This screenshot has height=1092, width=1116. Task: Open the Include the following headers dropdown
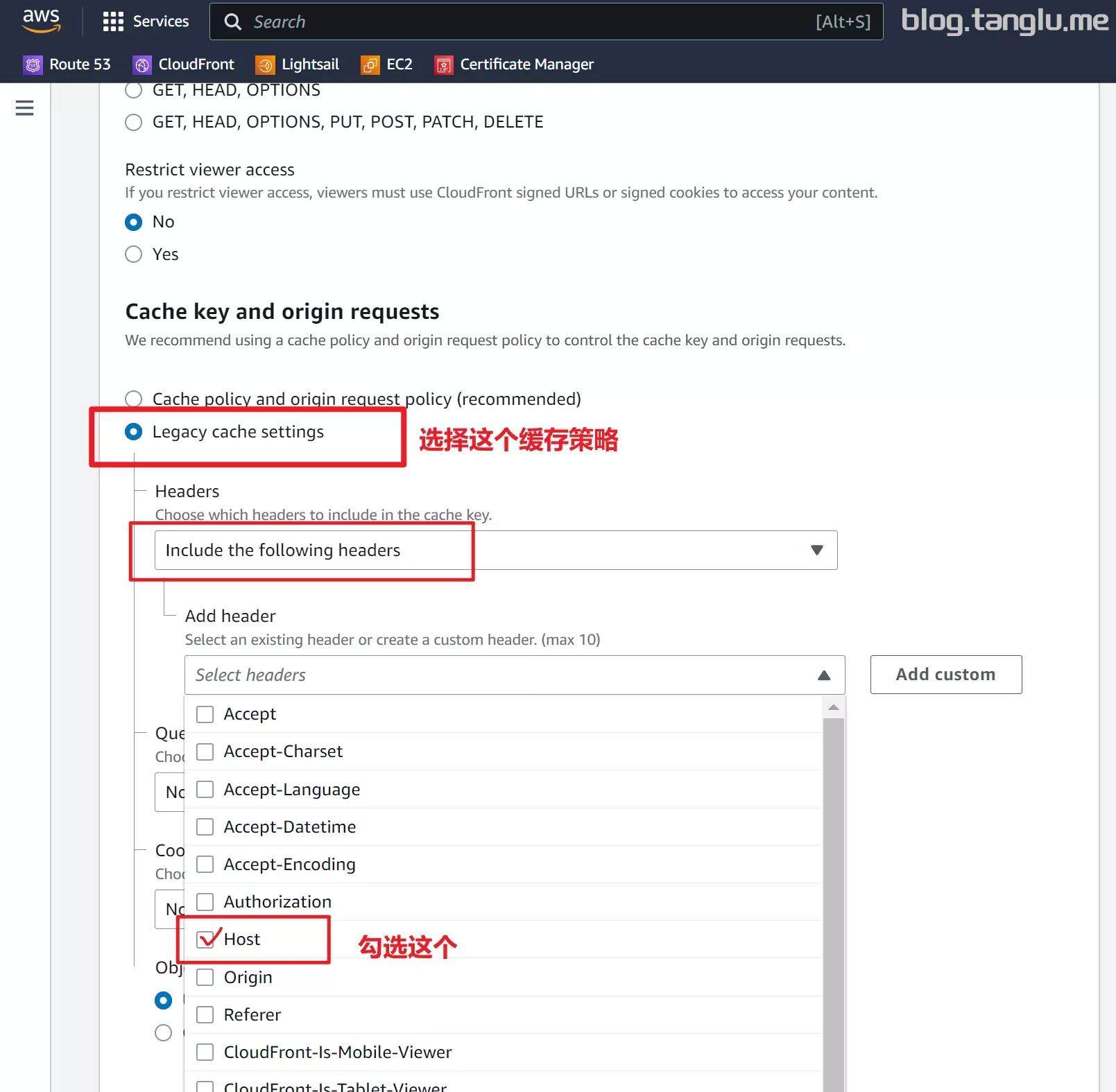(x=496, y=551)
